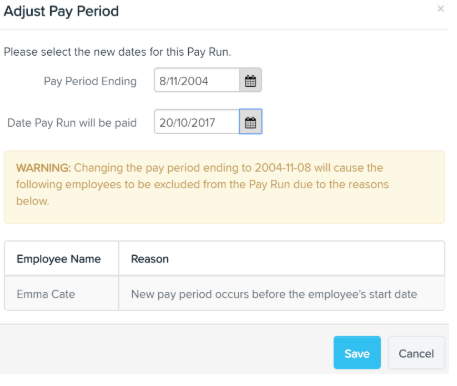This screenshot has width=457, height=386.
Task: Click the Adjust Pay Period title
Action: [x=61, y=11]
